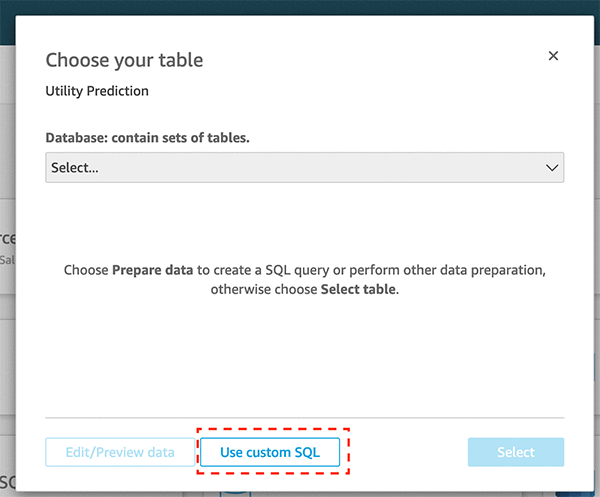Image resolution: width=600 pixels, height=497 pixels.
Task: Click the dark header bar behind the dialog
Action: [300, 7]
